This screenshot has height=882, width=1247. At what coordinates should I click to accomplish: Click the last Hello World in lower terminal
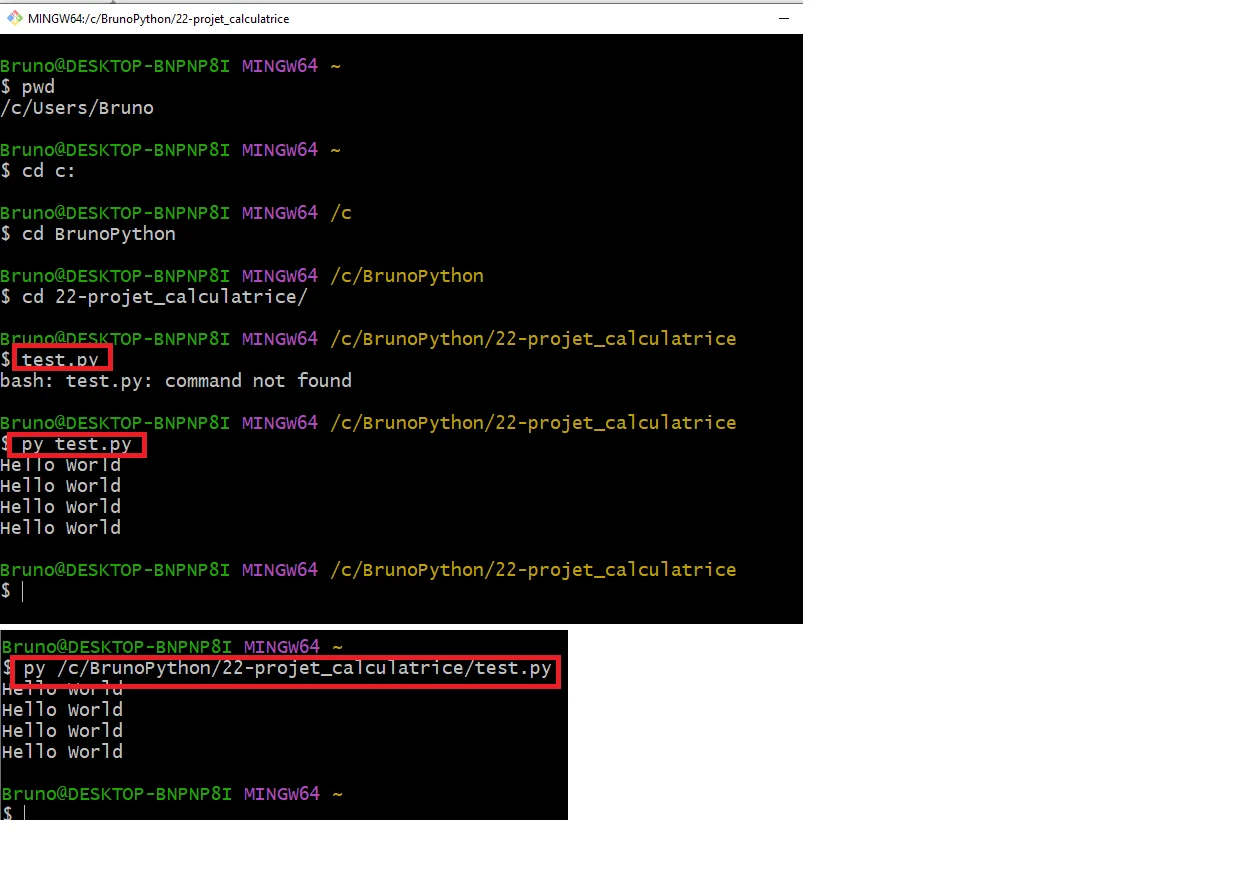click(x=62, y=752)
